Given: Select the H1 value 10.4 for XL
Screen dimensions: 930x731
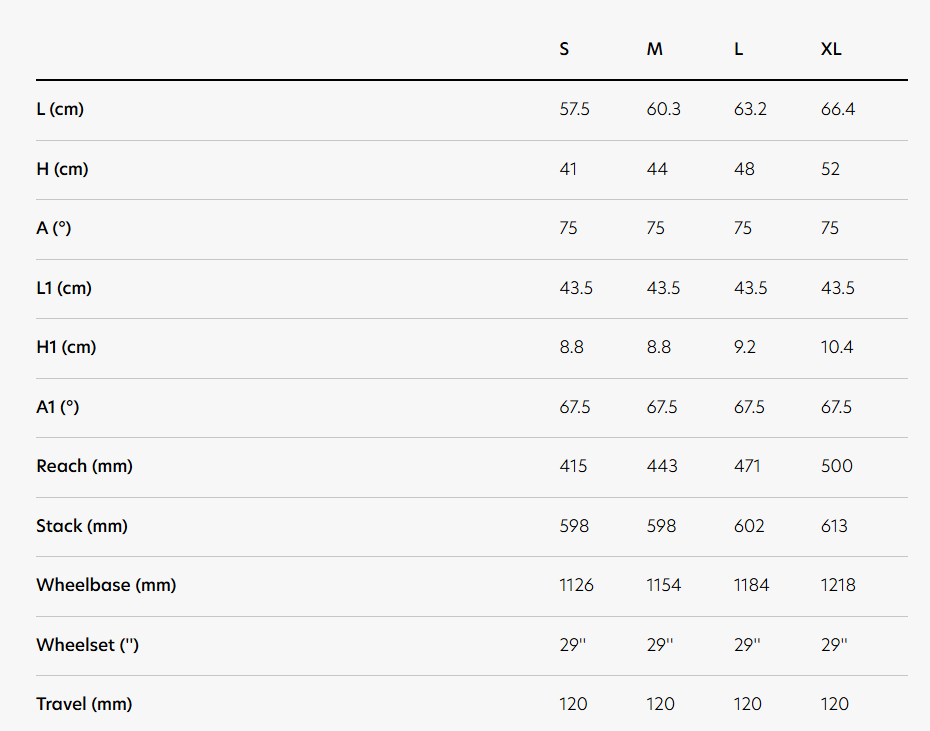Looking at the screenshot, I should [x=838, y=347].
